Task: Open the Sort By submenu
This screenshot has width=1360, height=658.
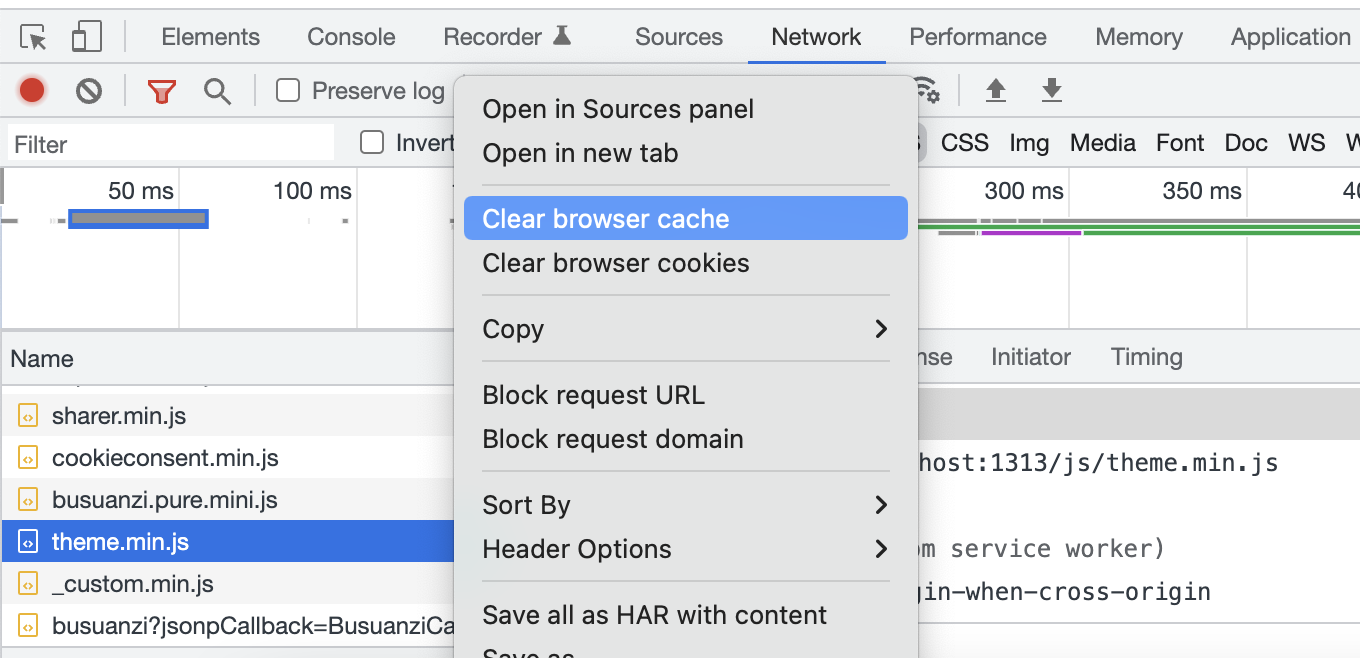Action: pyautogui.click(x=685, y=505)
